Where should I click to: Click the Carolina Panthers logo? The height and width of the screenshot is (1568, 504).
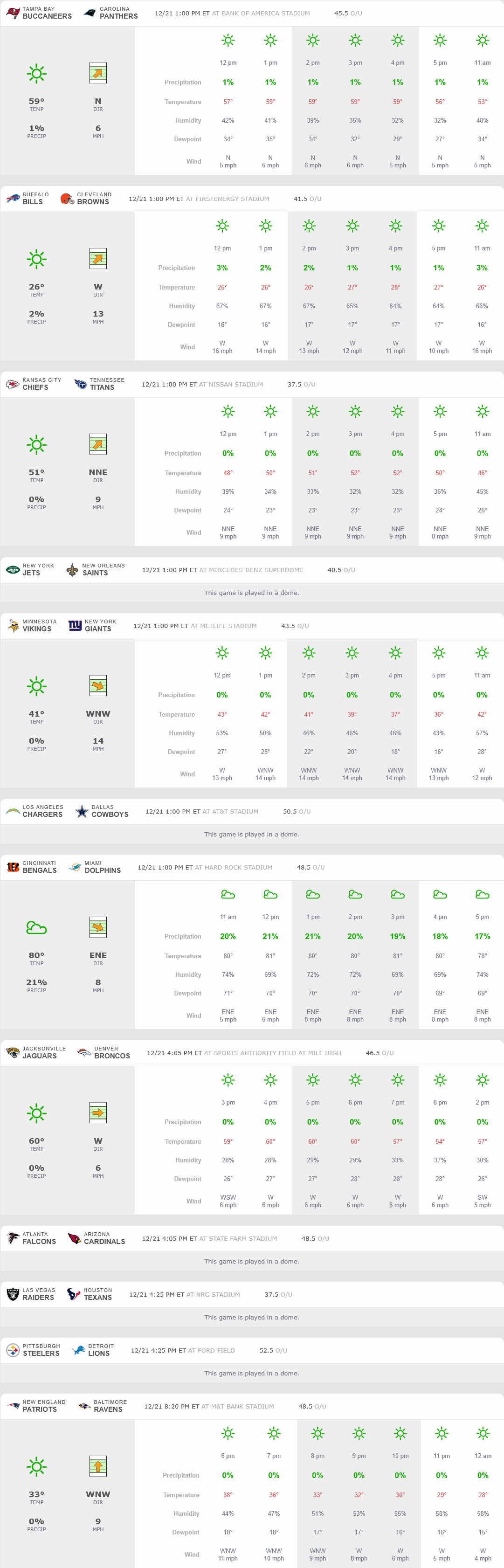(x=90, y=13)
